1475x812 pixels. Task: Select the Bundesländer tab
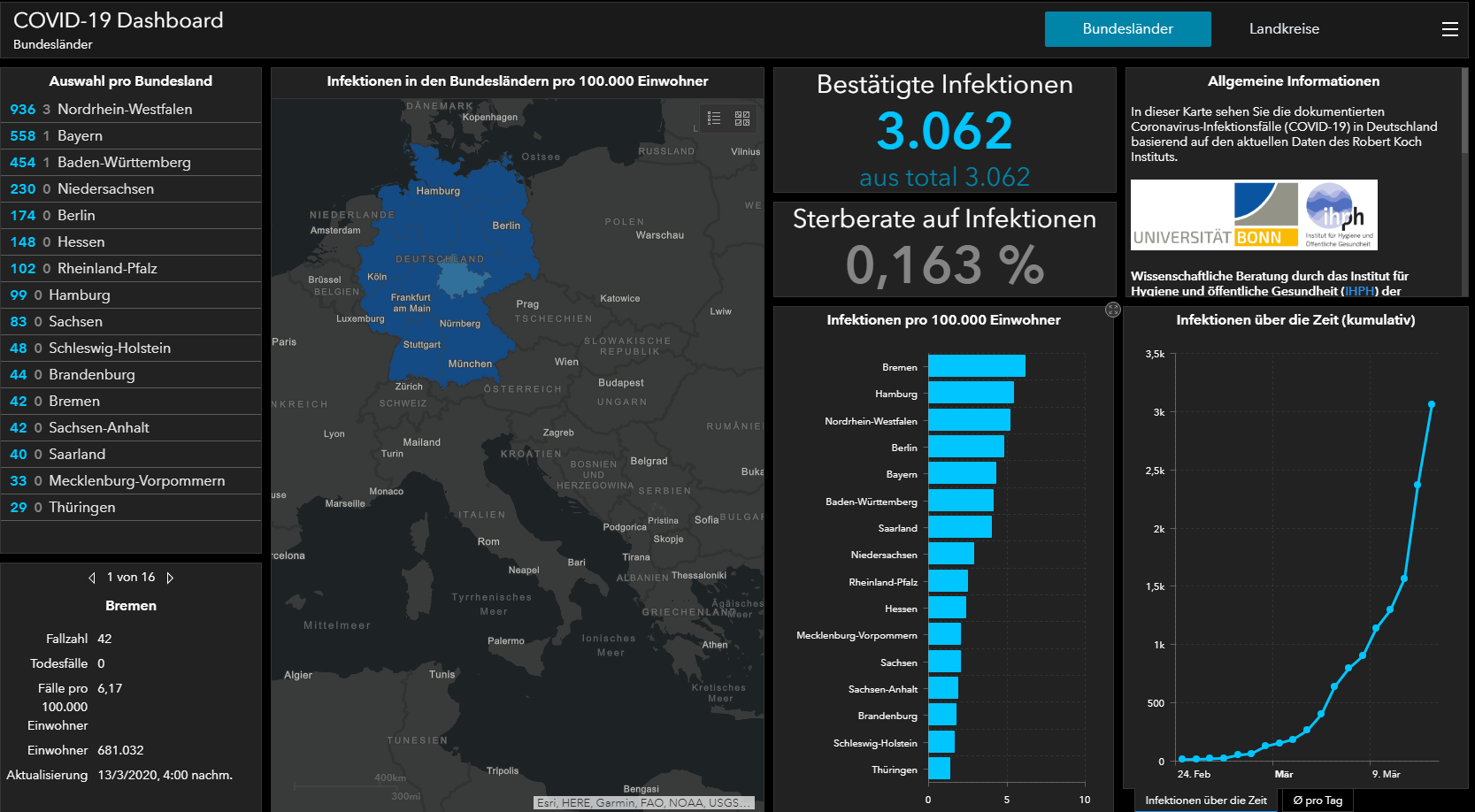(x=1128, y=29)
